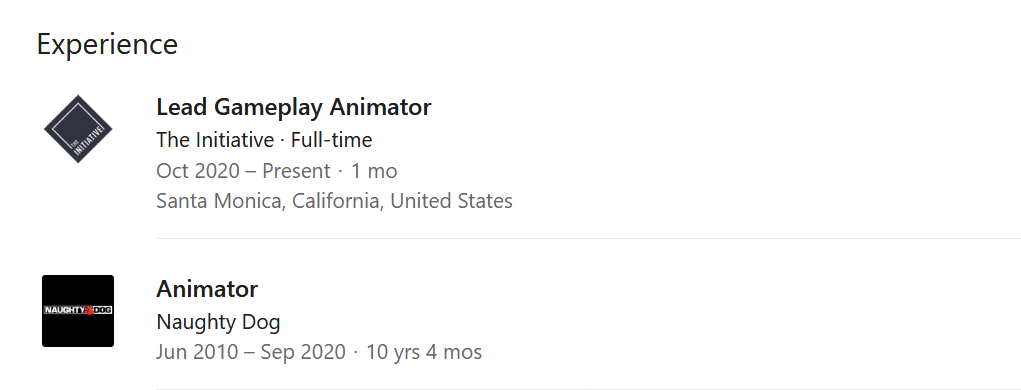Click the 1 mo duration text
1021x390 pixels.
pos(374,171)
